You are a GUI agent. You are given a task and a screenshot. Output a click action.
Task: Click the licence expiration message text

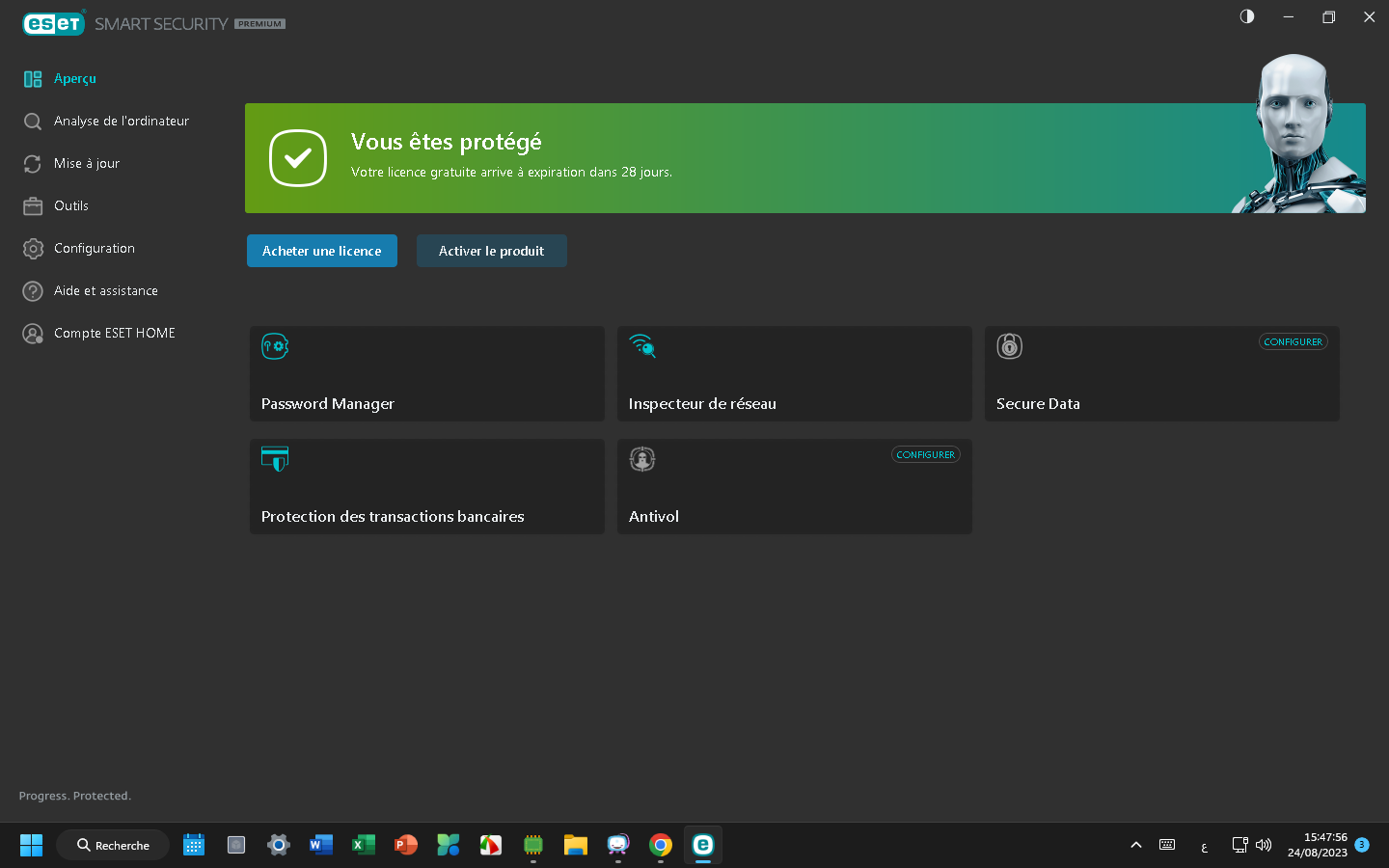pyautogui.click(x=511, y=173)
